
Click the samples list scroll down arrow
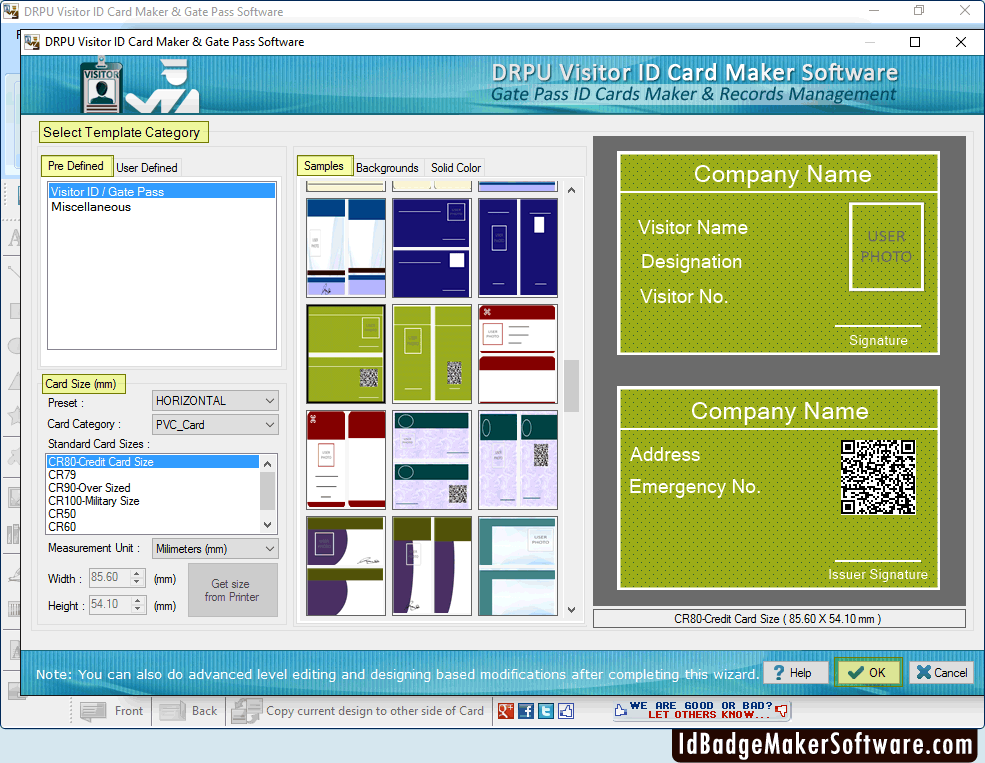click(571, 610)
